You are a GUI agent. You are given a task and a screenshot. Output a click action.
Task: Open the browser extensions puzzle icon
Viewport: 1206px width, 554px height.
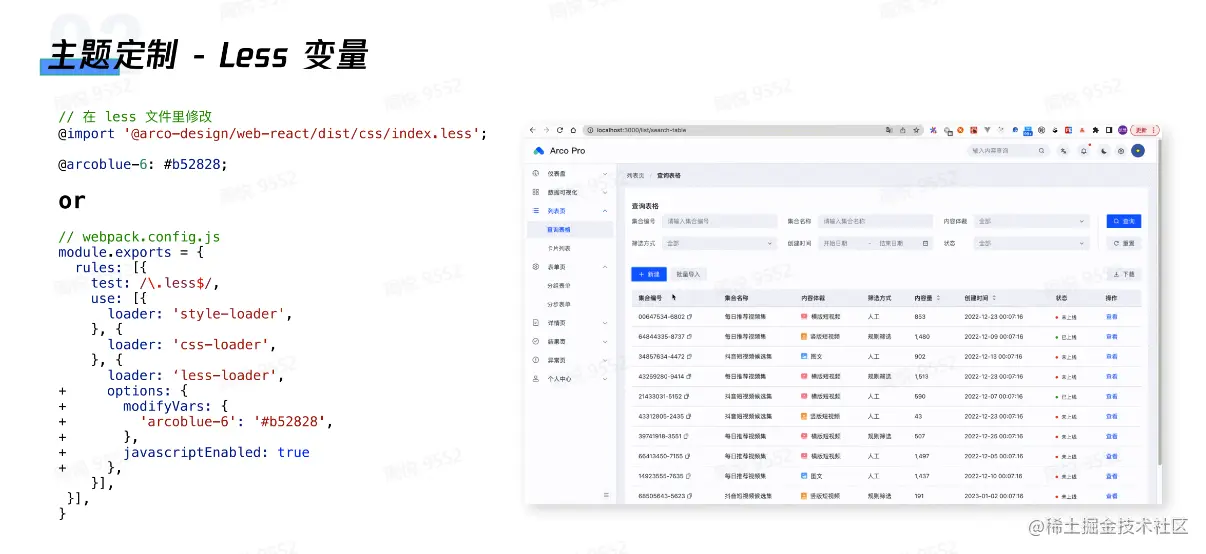pos(1096,130)
